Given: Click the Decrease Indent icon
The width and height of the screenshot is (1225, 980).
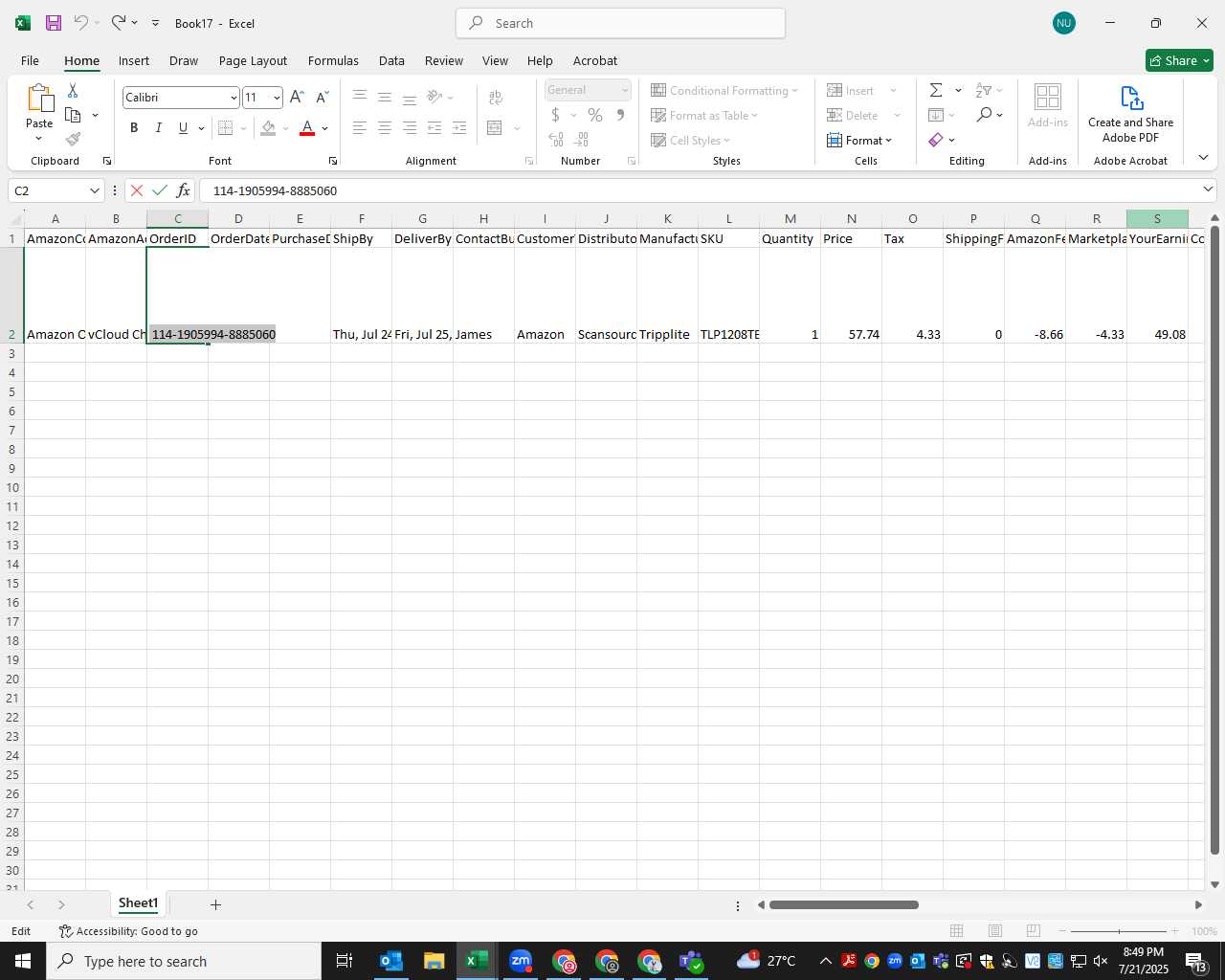Looking at the screenshot, I should pos(434,128).
